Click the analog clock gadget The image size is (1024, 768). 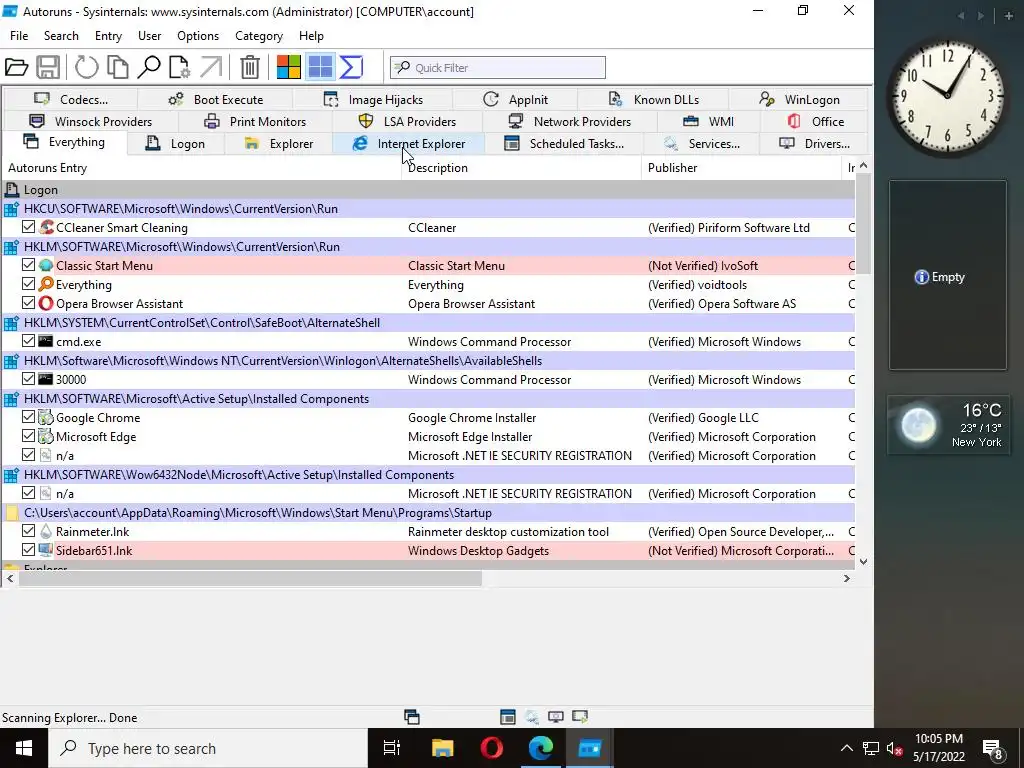point(948,97)
